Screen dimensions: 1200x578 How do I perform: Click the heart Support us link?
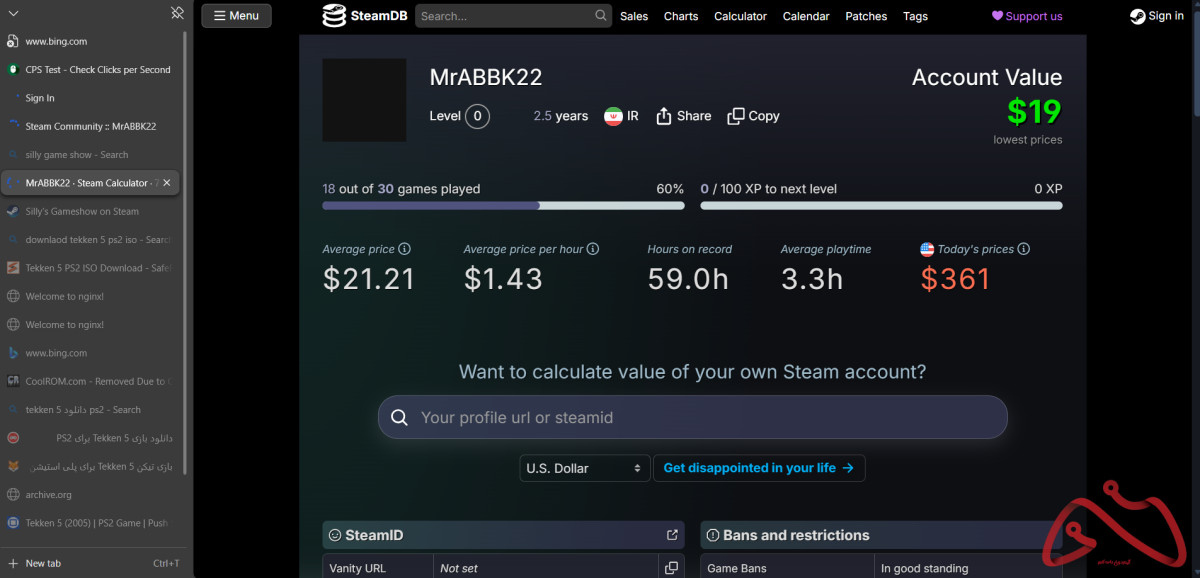[1027, 16]
